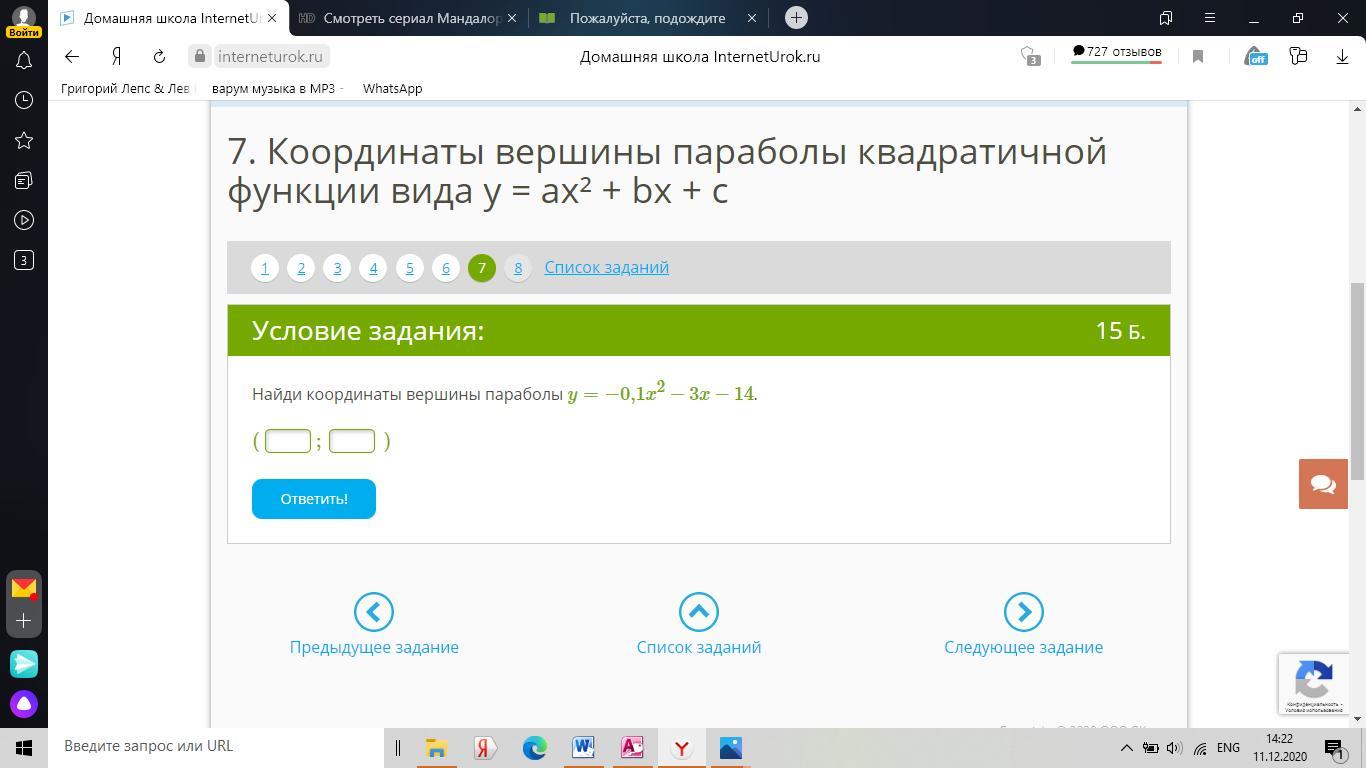Screen dimensions: 1366x768
Task: Open File Explorer from taskbar
Action: [x=436, y=748]
